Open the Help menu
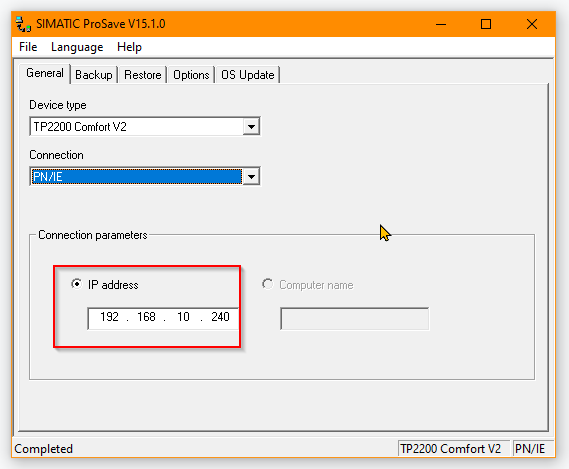569x469 pixels. coord(129,47)
